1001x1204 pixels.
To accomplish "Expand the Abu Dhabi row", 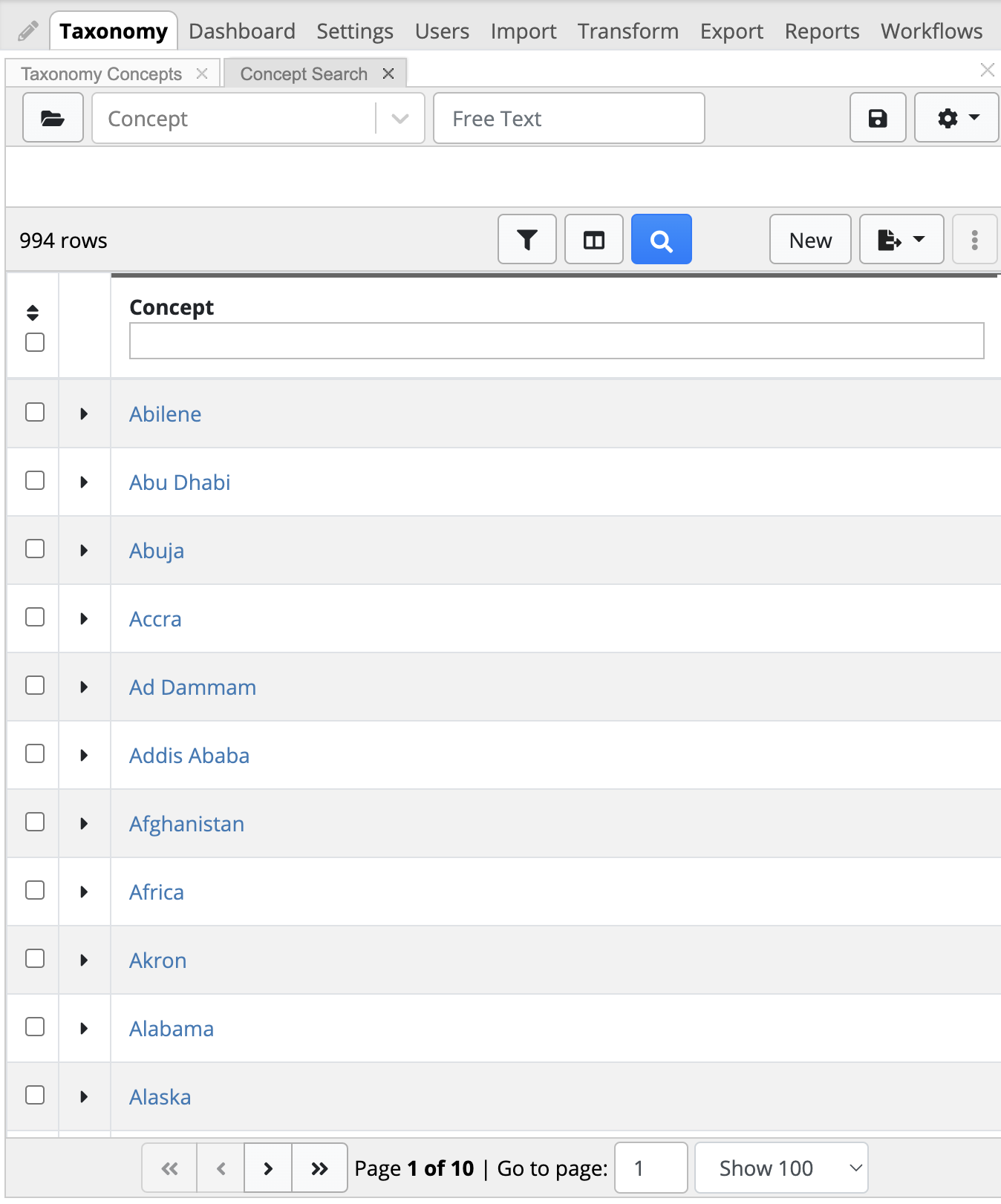I will 84,482.
